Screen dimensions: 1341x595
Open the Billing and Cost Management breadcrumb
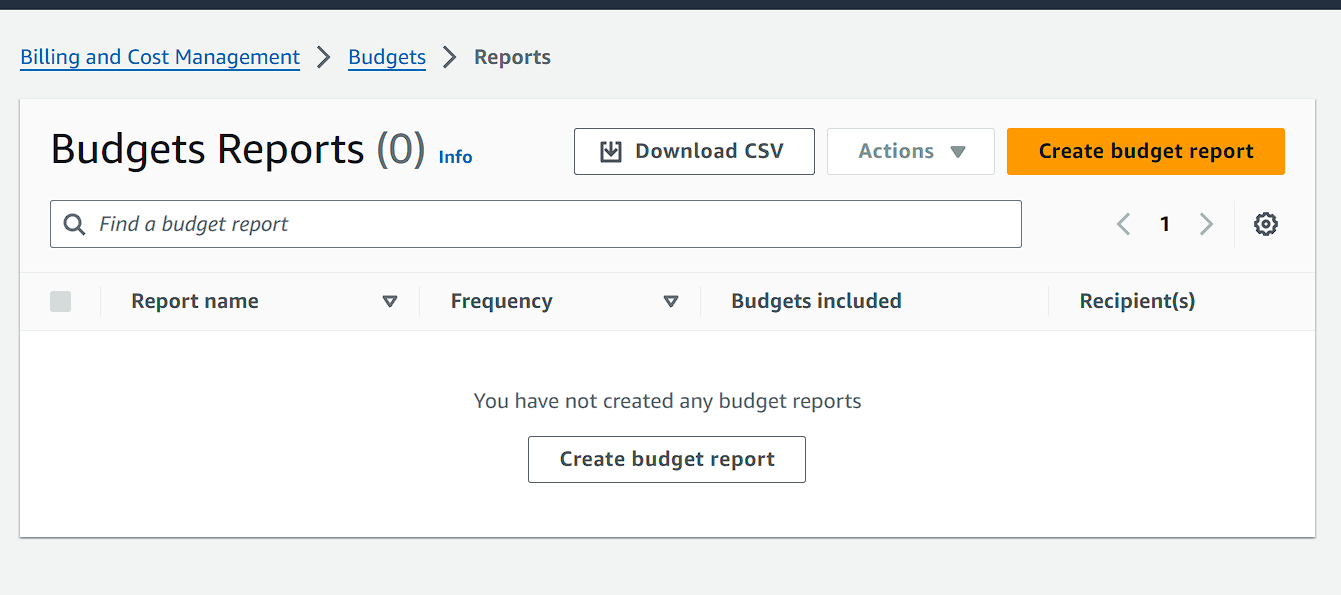(x=160, y=57)
